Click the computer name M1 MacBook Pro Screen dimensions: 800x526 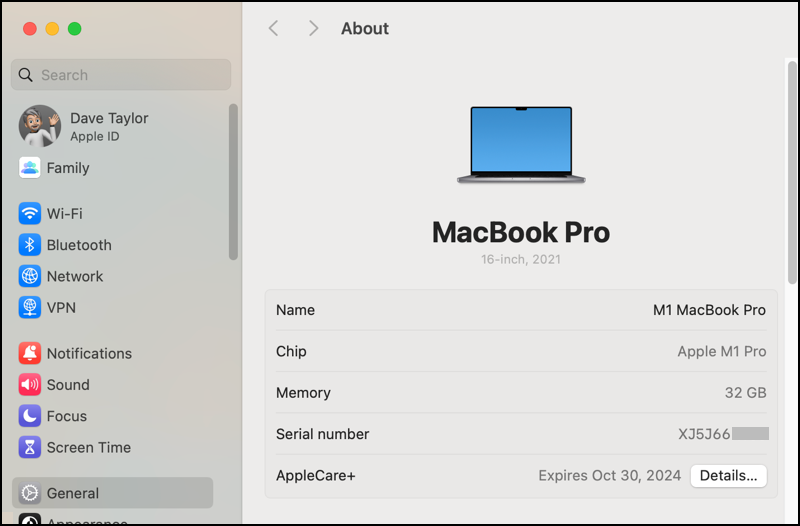click(x=709, y=310)
